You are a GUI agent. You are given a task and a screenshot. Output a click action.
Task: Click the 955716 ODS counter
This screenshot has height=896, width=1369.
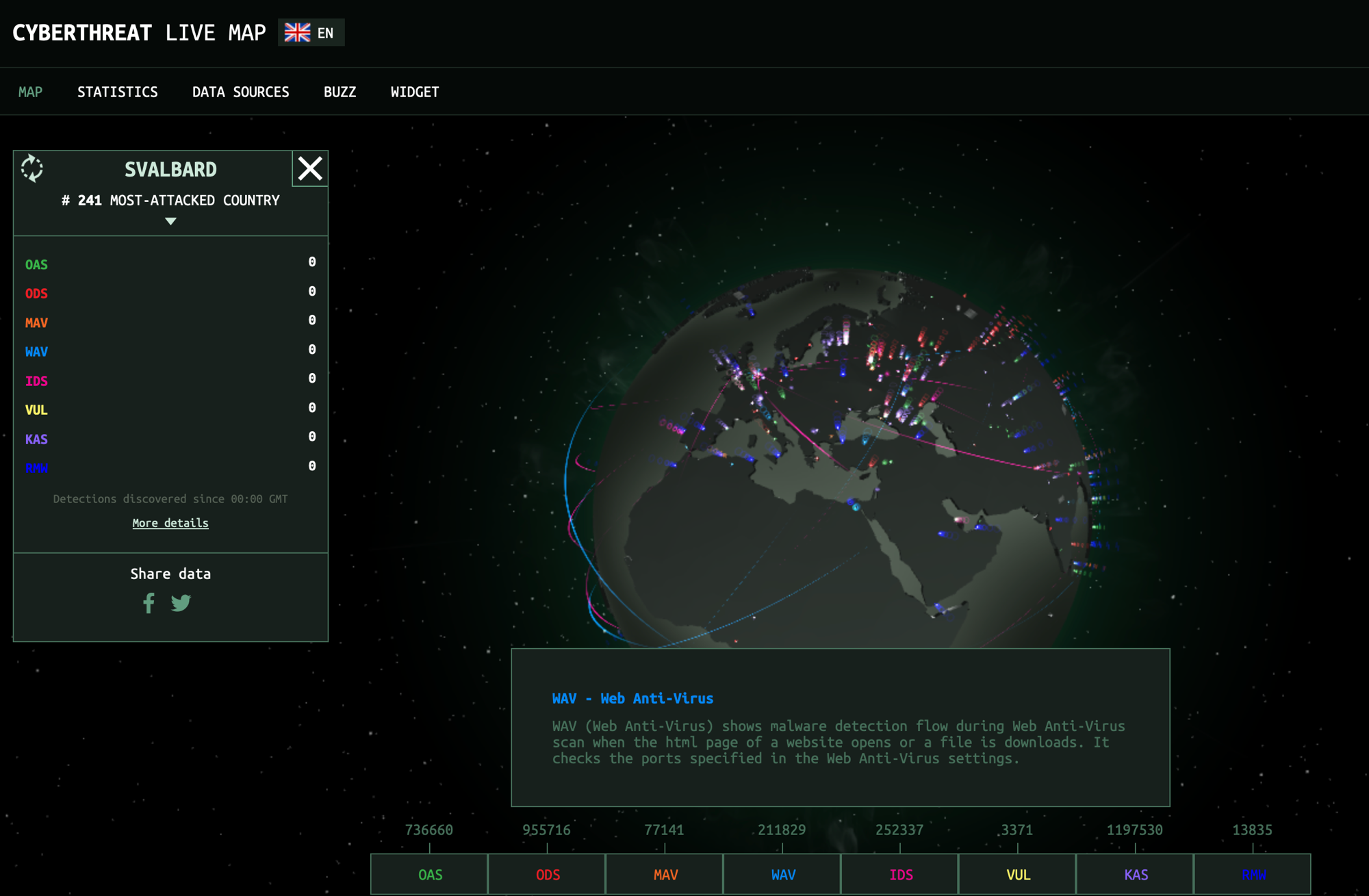546,830
